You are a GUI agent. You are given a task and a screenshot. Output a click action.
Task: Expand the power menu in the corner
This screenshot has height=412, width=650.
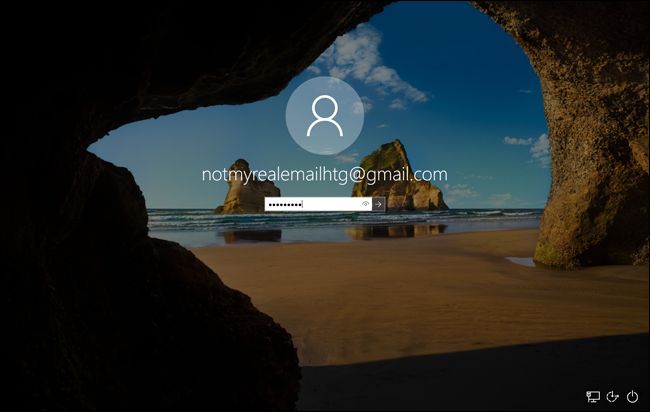(x=632, y=397)
